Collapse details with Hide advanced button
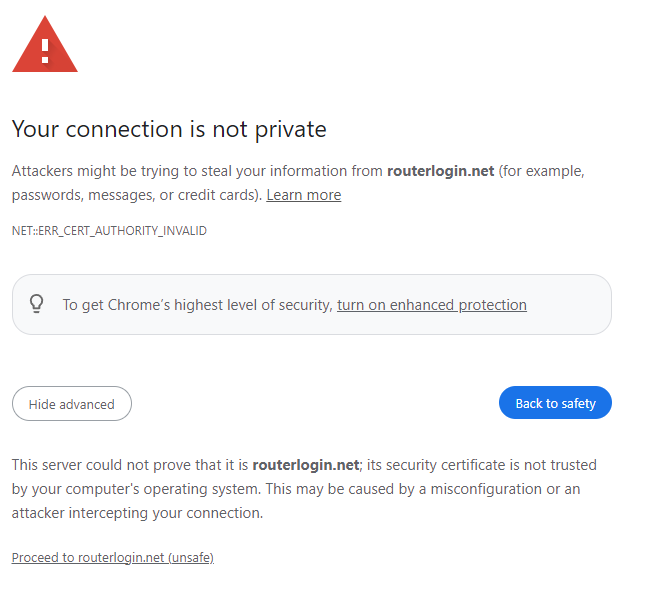This screenshot has height=593, width=650. coord(72,404)
